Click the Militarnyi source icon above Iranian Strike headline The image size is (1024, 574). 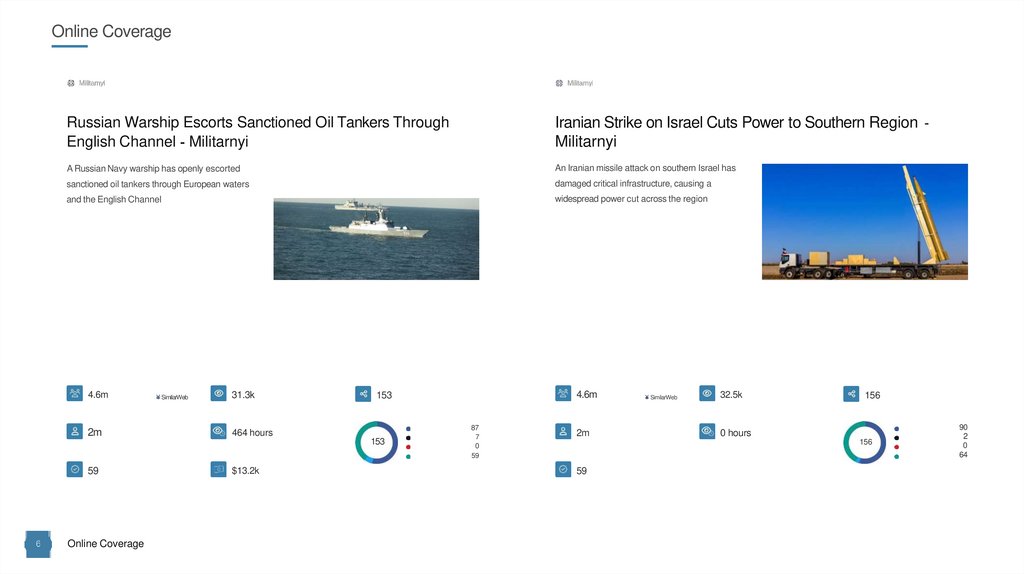pos(559,83)
